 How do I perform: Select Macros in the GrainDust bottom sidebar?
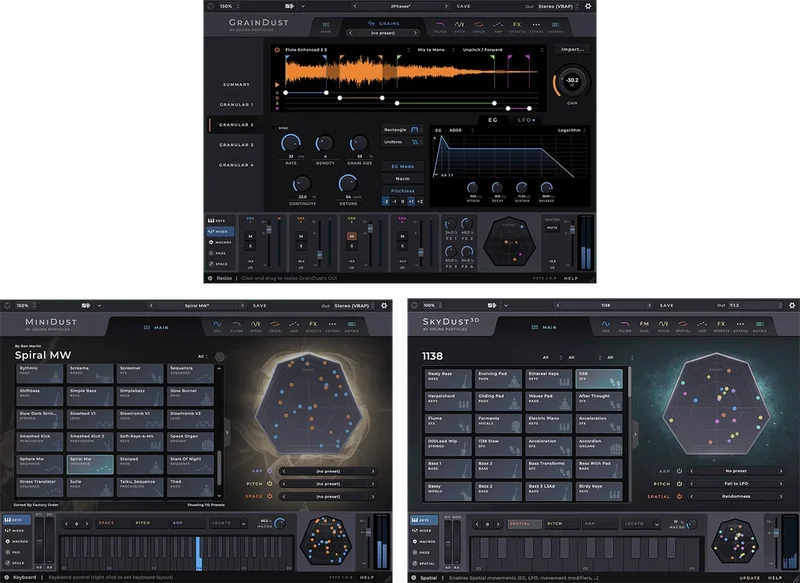click(220, 242)
